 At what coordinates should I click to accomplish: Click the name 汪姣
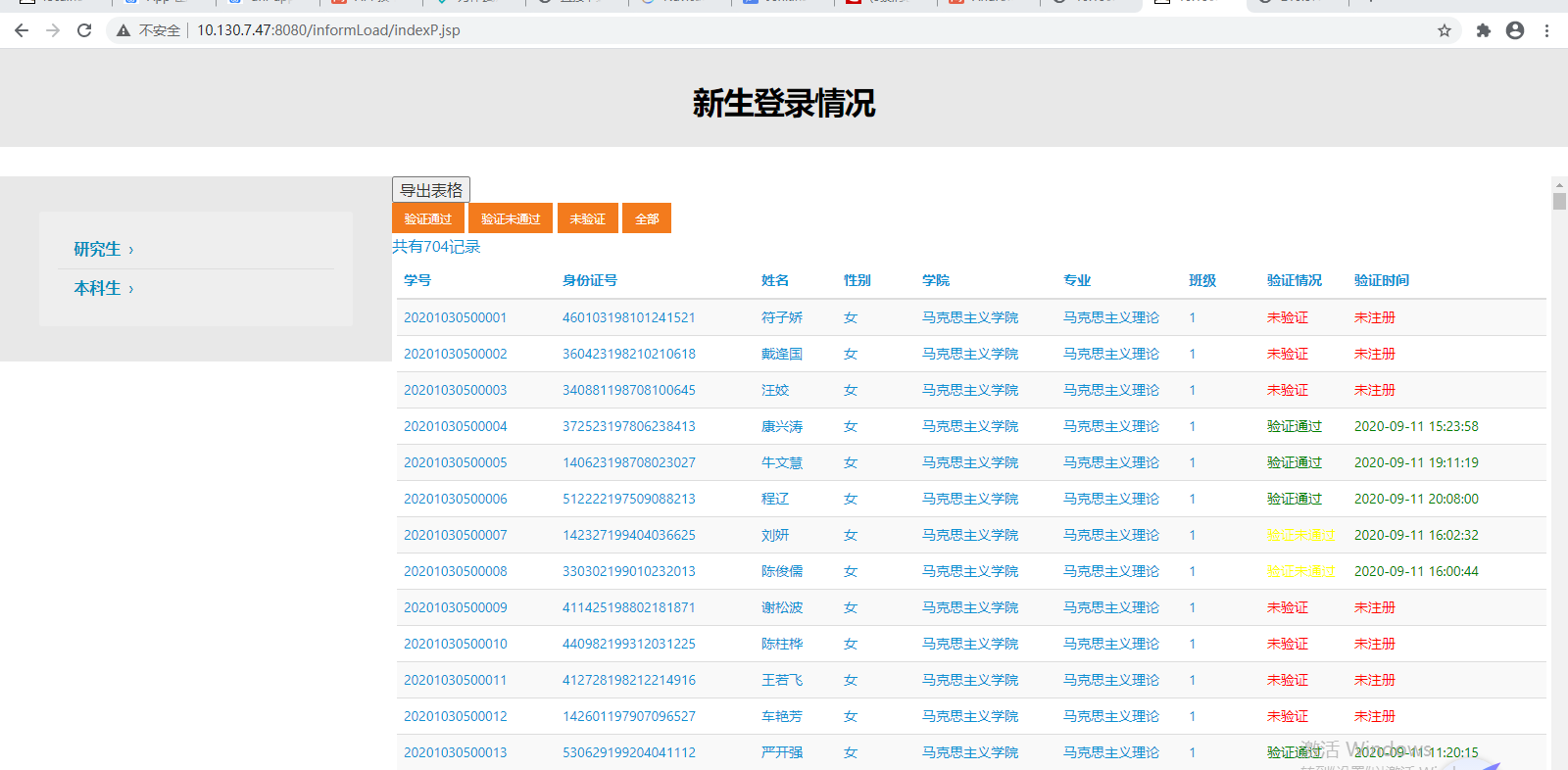tap(775, 390)
